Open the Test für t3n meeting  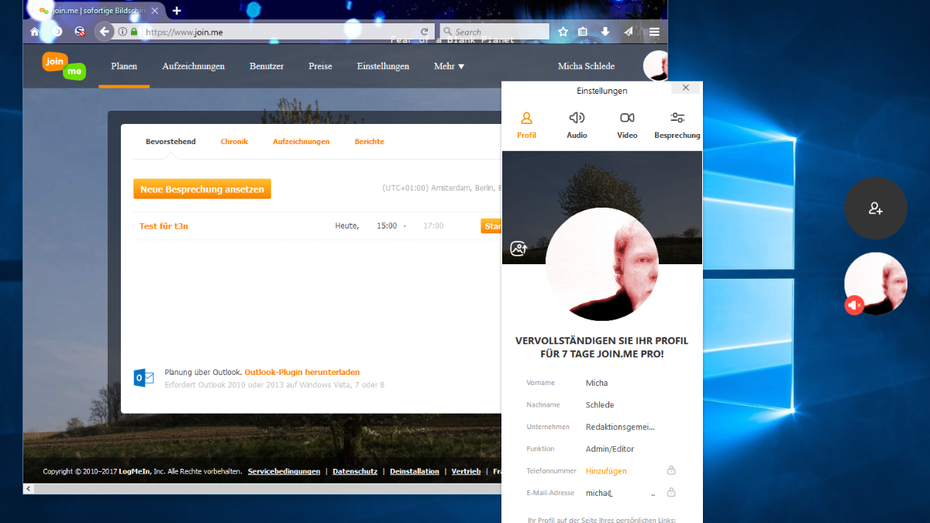click(x=164, y=226)
